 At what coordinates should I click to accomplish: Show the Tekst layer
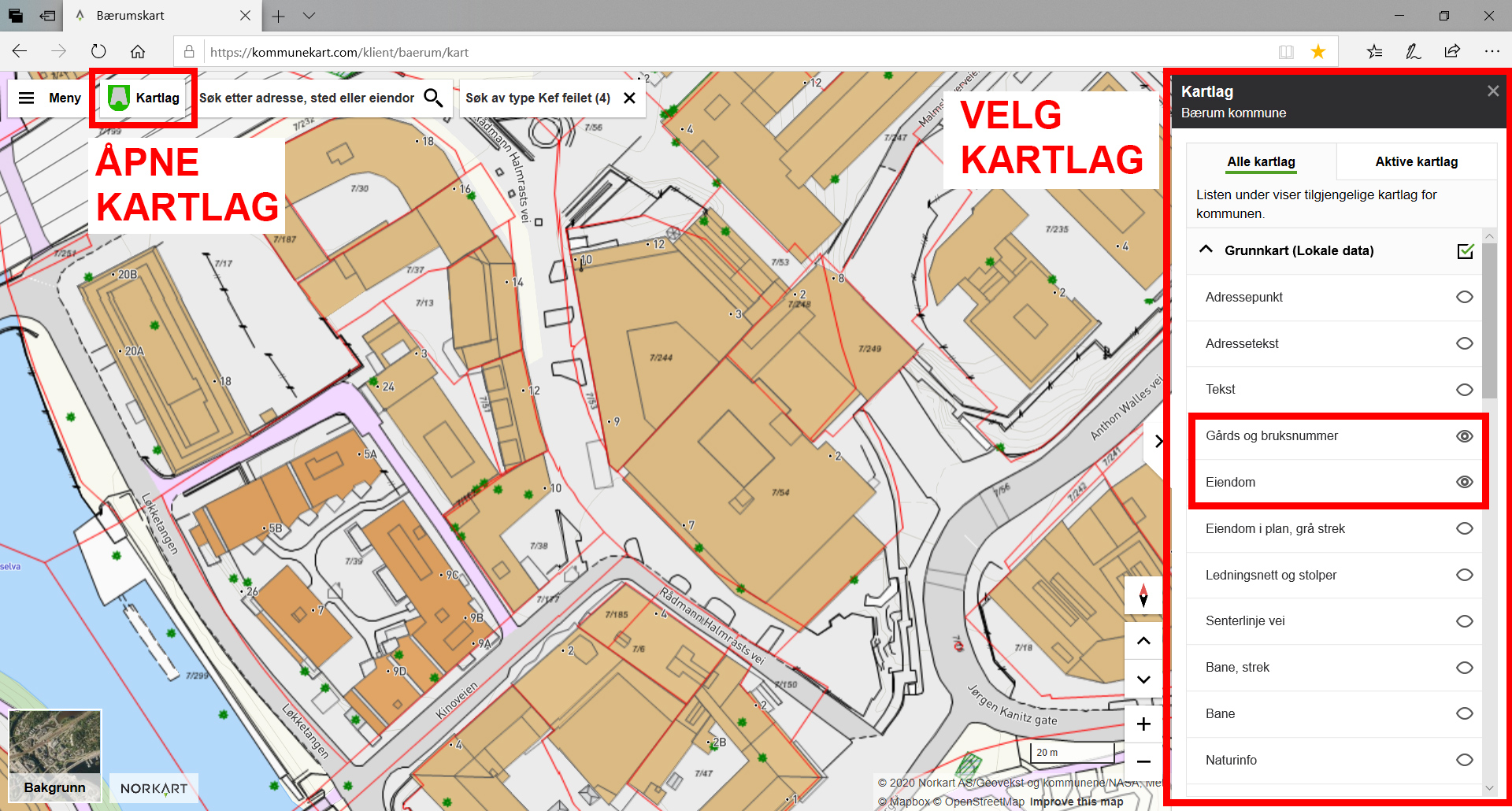(1464, 390)
